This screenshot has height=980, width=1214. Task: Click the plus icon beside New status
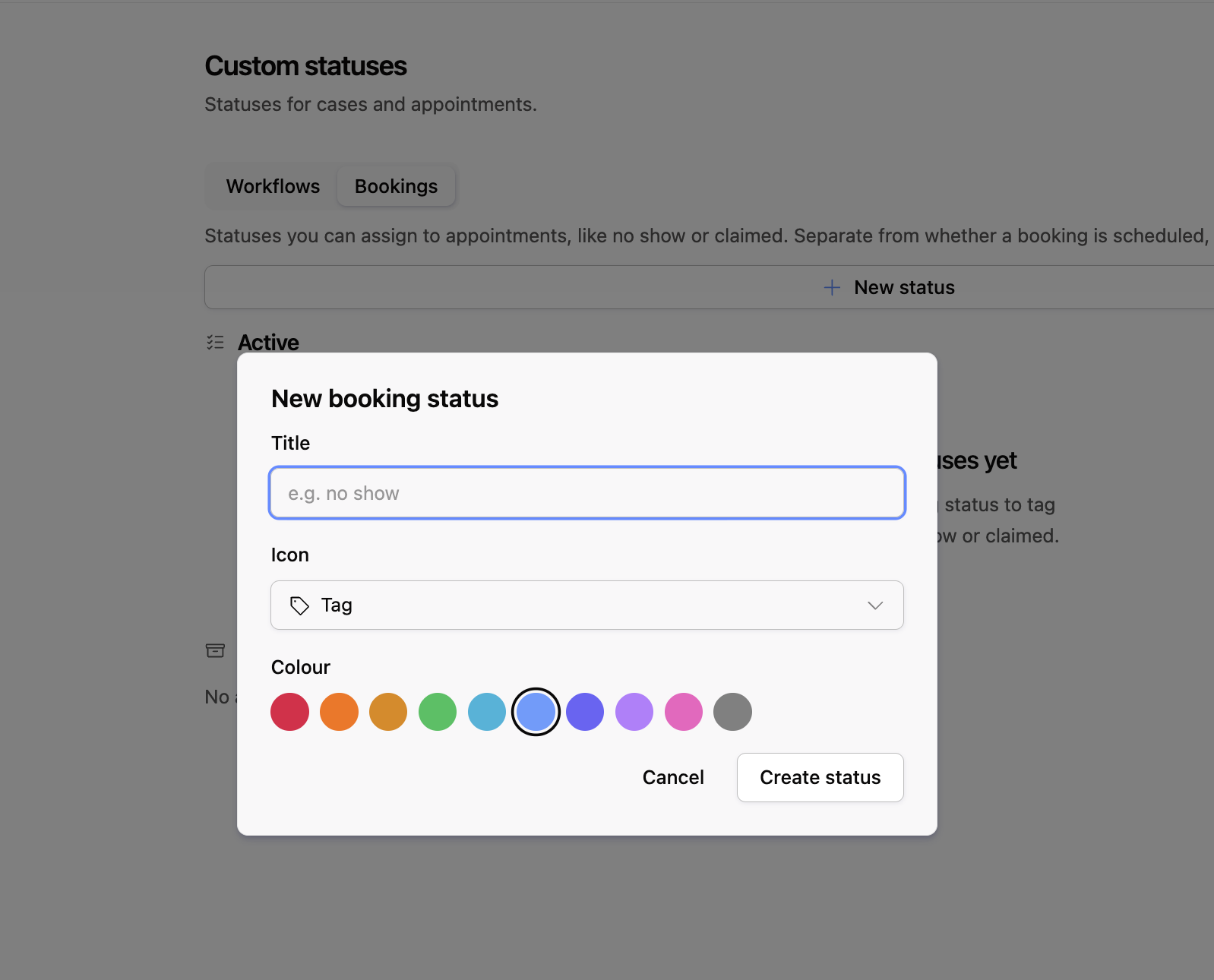click(832, 287)
